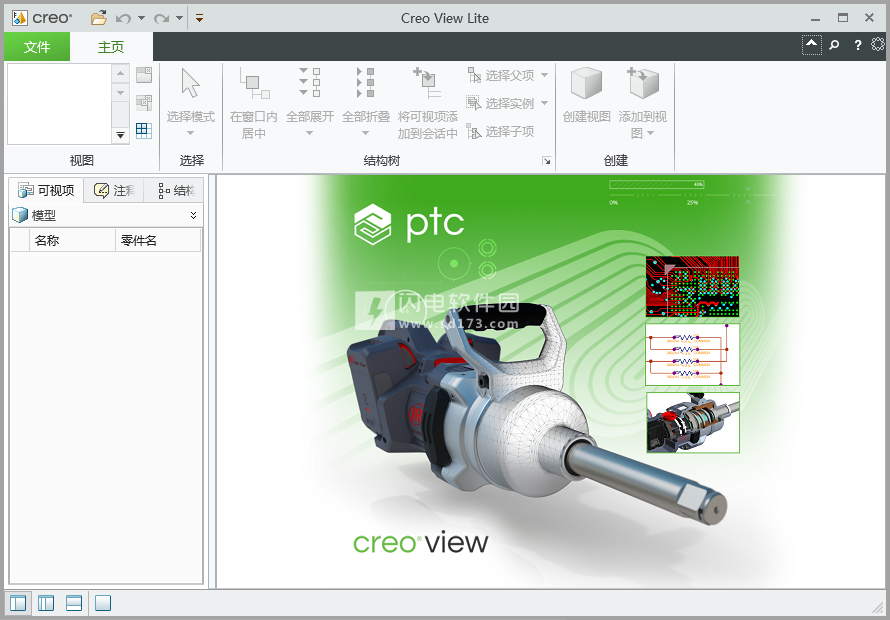Click the 选择模式 cursor arrow icon
Image resolution: width=890 pixels, height=620 pixels.
click(191, 83)
